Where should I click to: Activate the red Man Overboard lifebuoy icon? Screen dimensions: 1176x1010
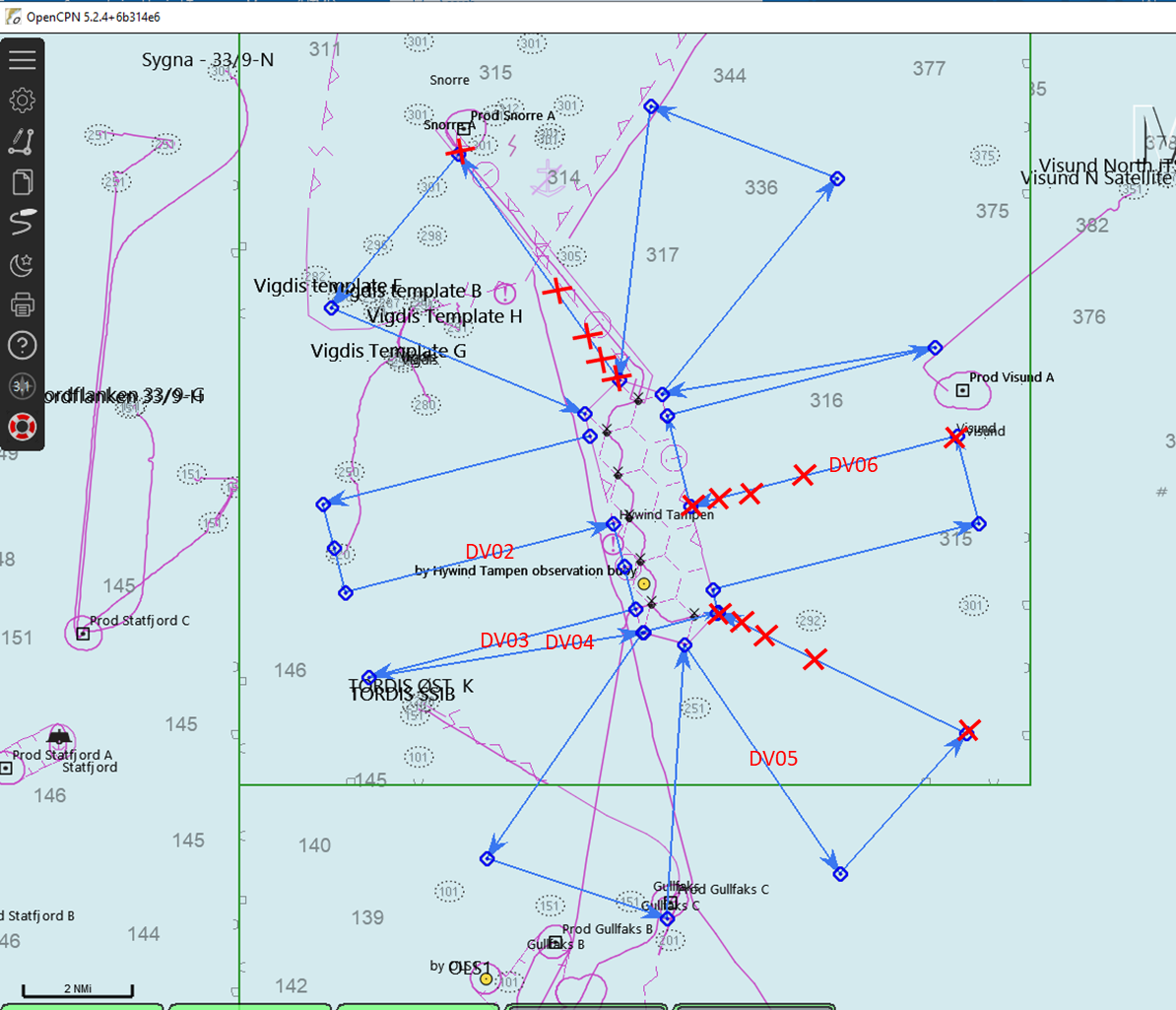tap(22, 426)
